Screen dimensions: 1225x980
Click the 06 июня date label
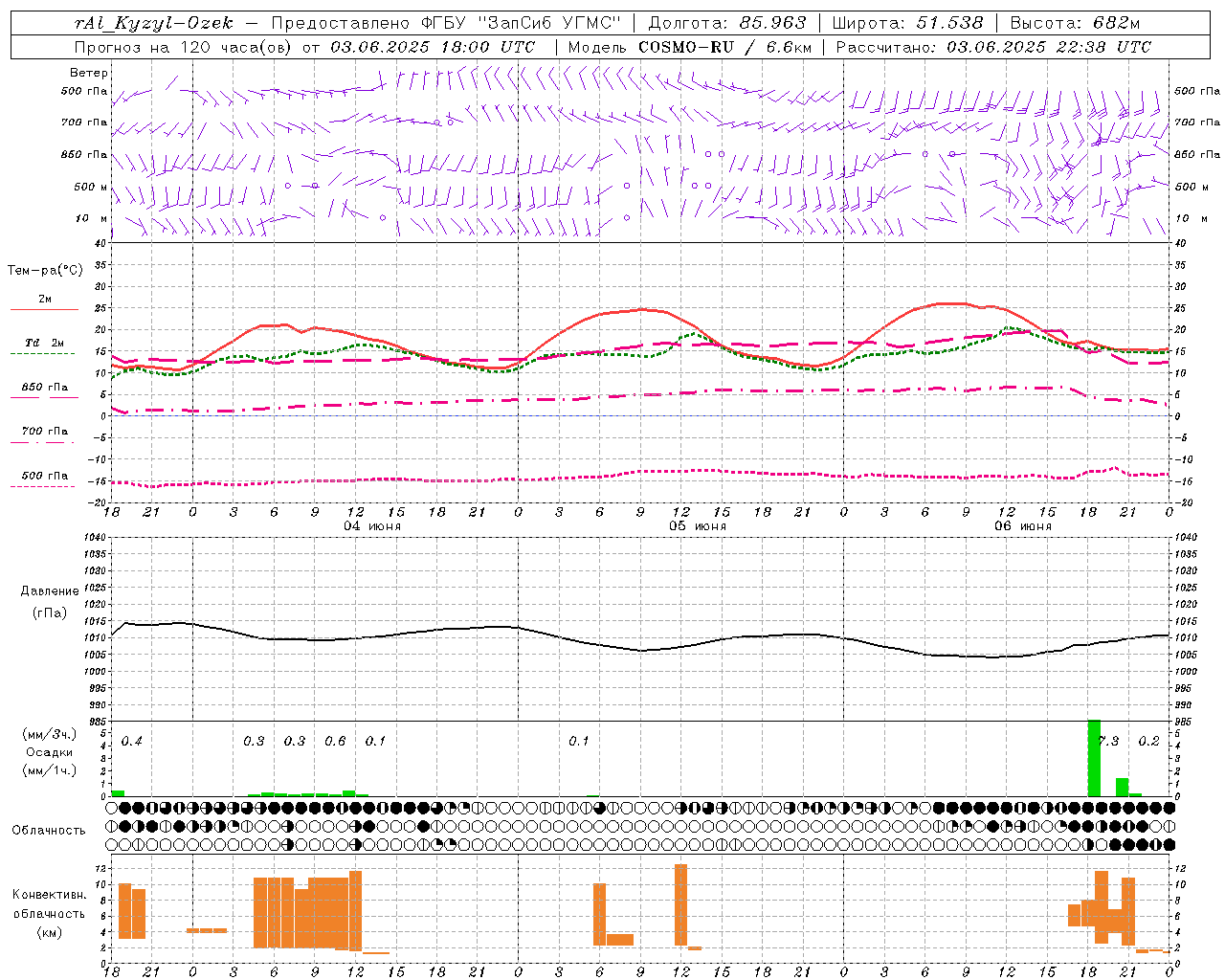coord(1023,525)
